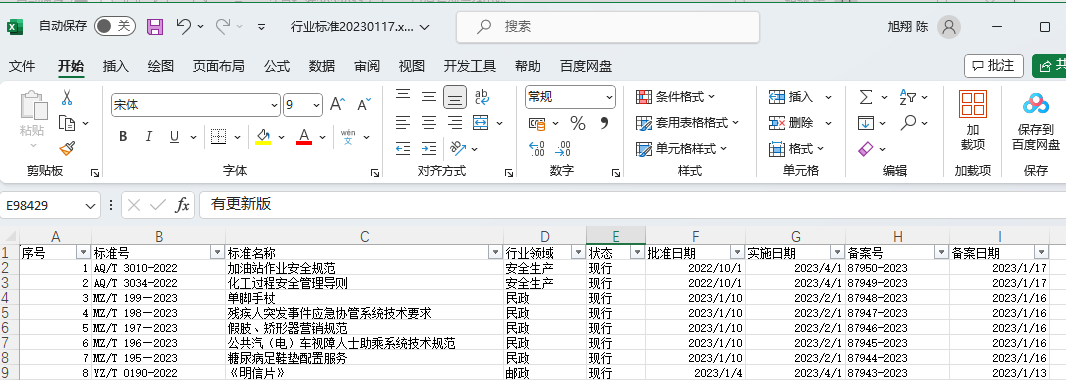Open Quick Access Toolbar customize dropdown
Screen dimensions: 1066x380
(x=262, y=27)
